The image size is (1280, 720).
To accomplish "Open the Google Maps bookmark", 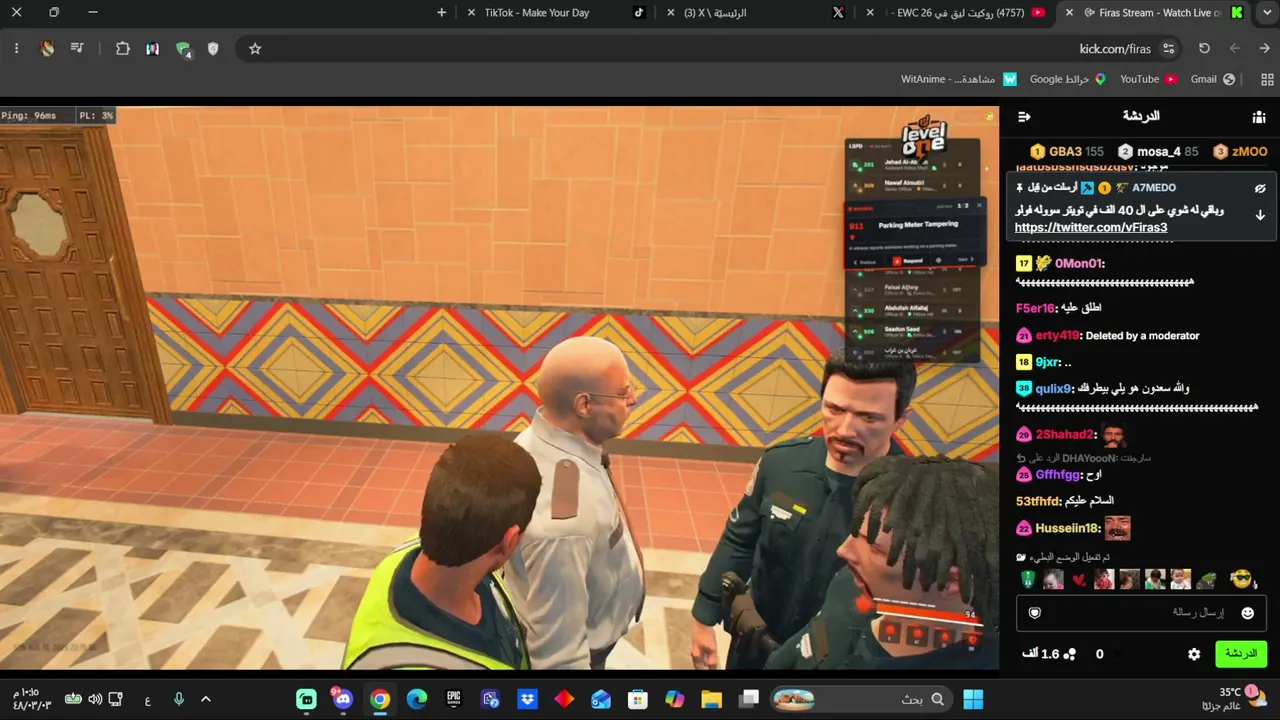I will coord(1068,79).
